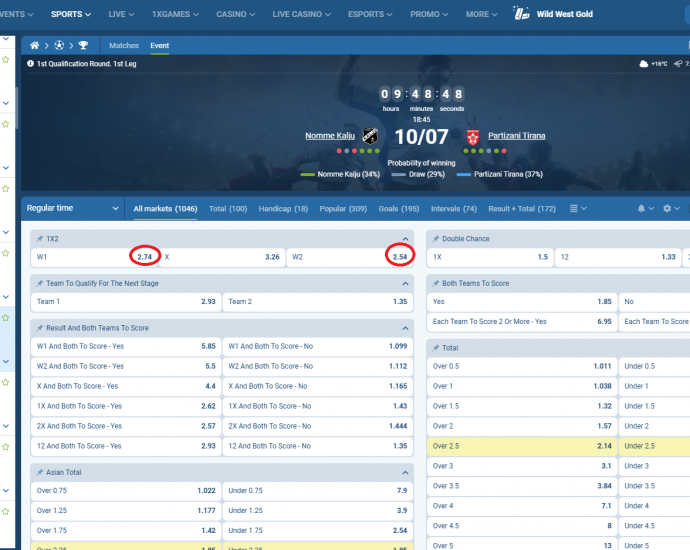Open Nomme Kalju team page
This screenshot has width=690, height=550.
pyautogui.click(x=330, y=136)
